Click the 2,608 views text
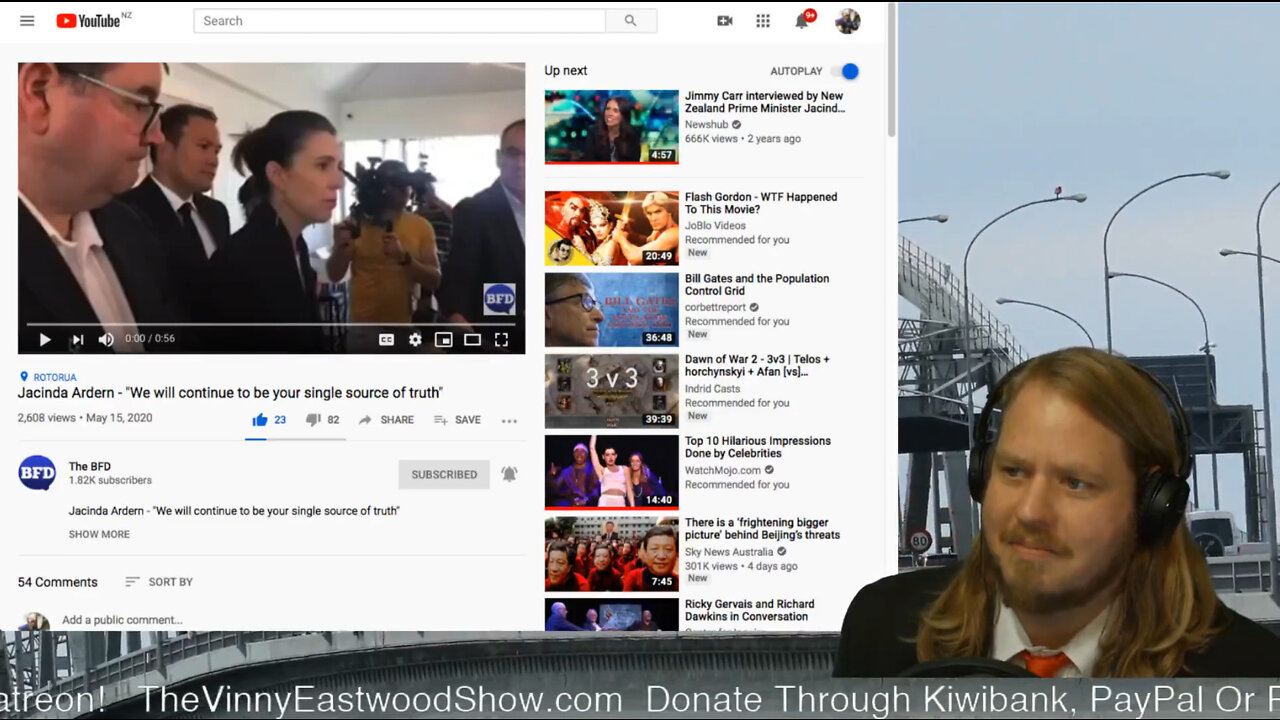This screenshot has height=720, width=1280. 47,418
